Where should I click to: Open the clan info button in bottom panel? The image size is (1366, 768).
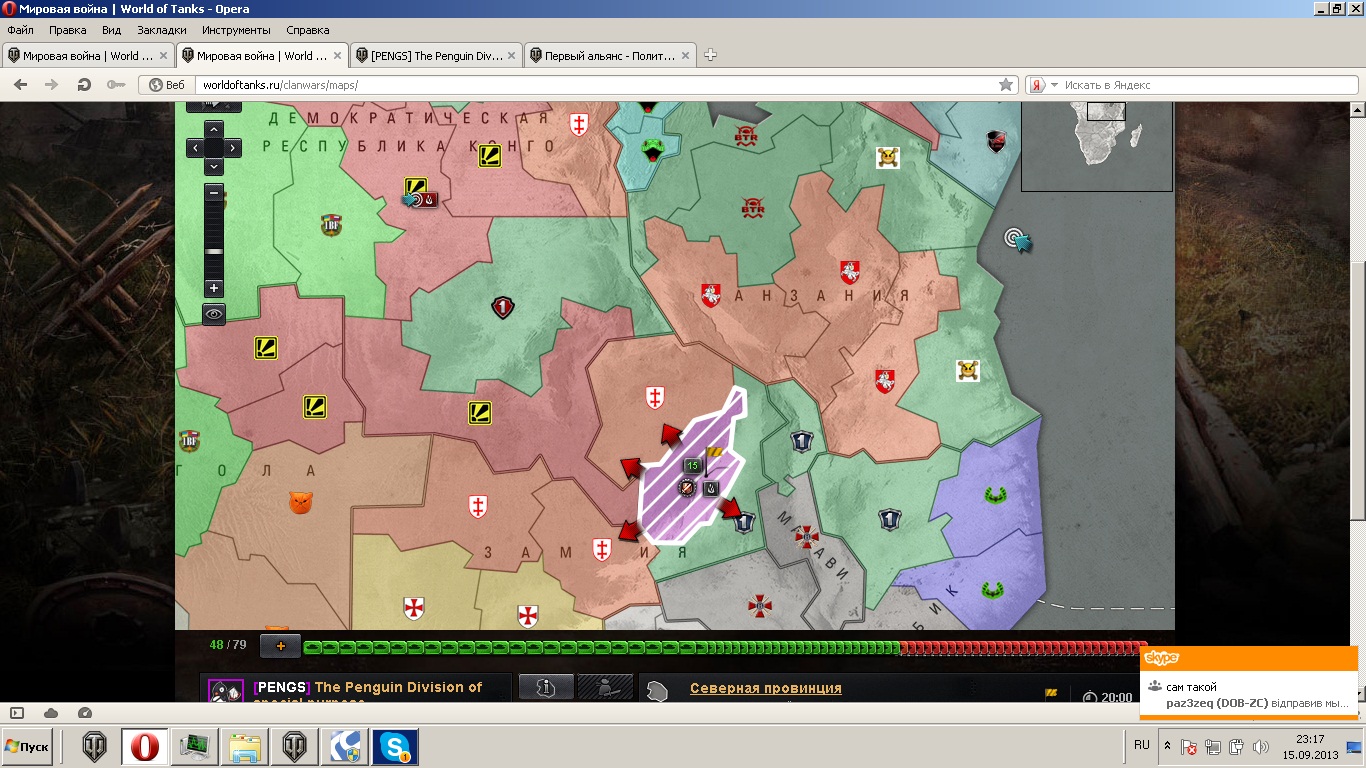(x=546, y=687)
